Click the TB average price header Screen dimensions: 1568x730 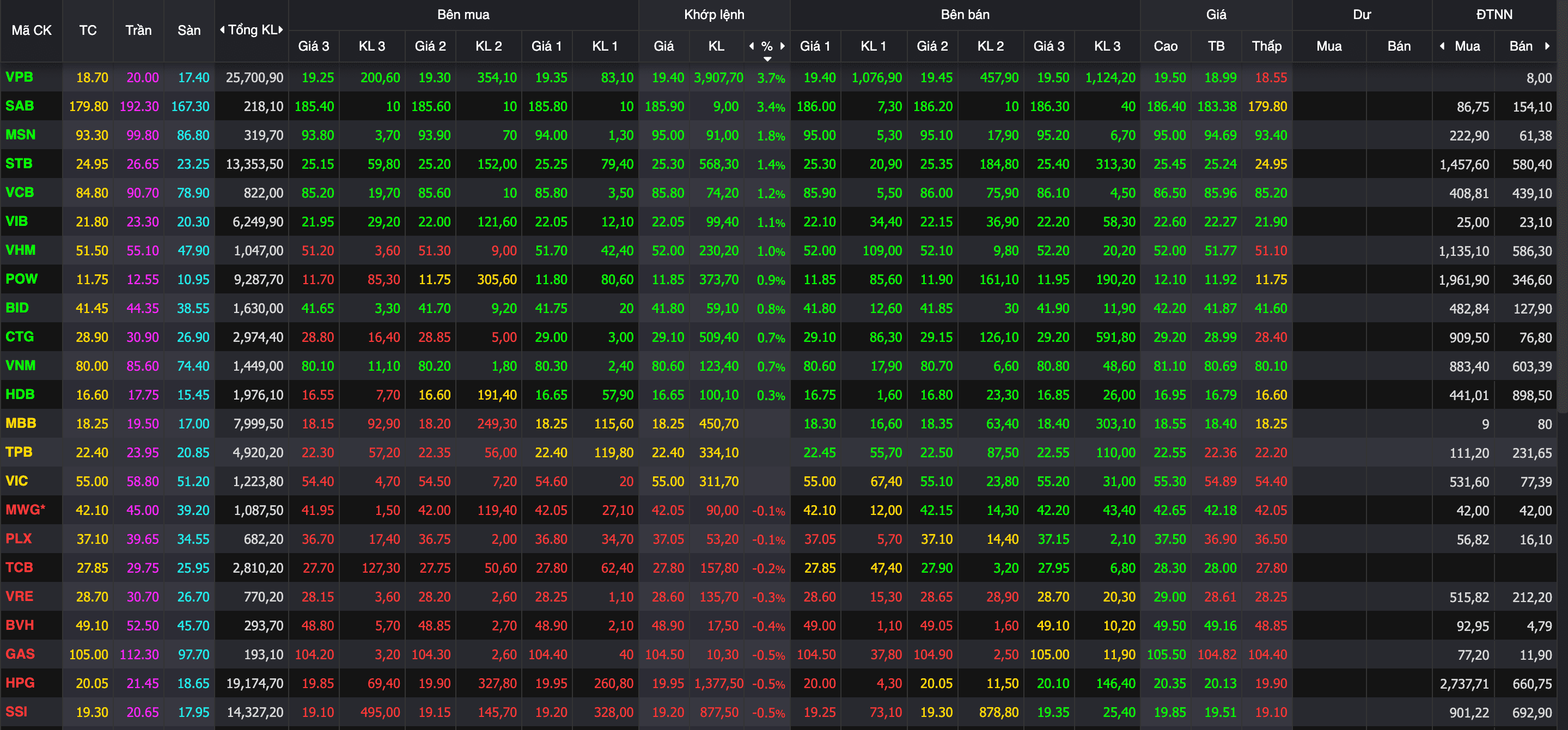point(1216,46)
